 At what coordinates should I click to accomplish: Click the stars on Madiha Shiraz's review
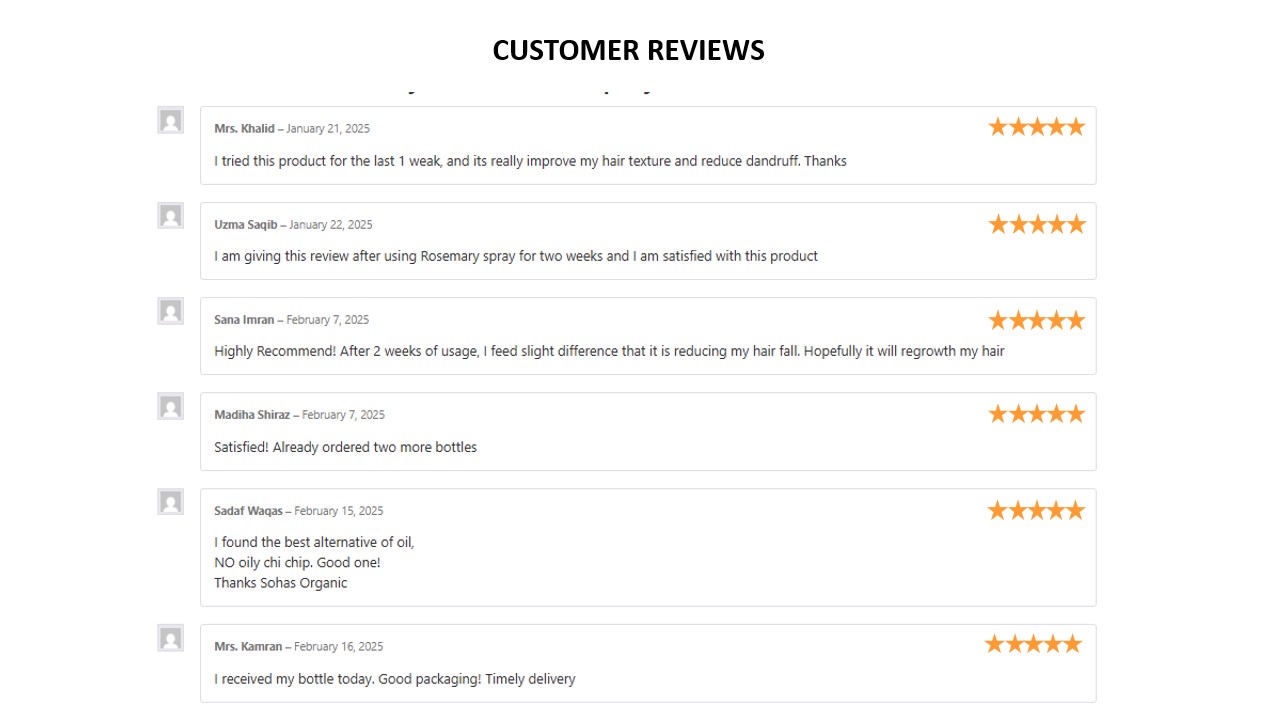pyautogui.click(x=1036, y=414)
